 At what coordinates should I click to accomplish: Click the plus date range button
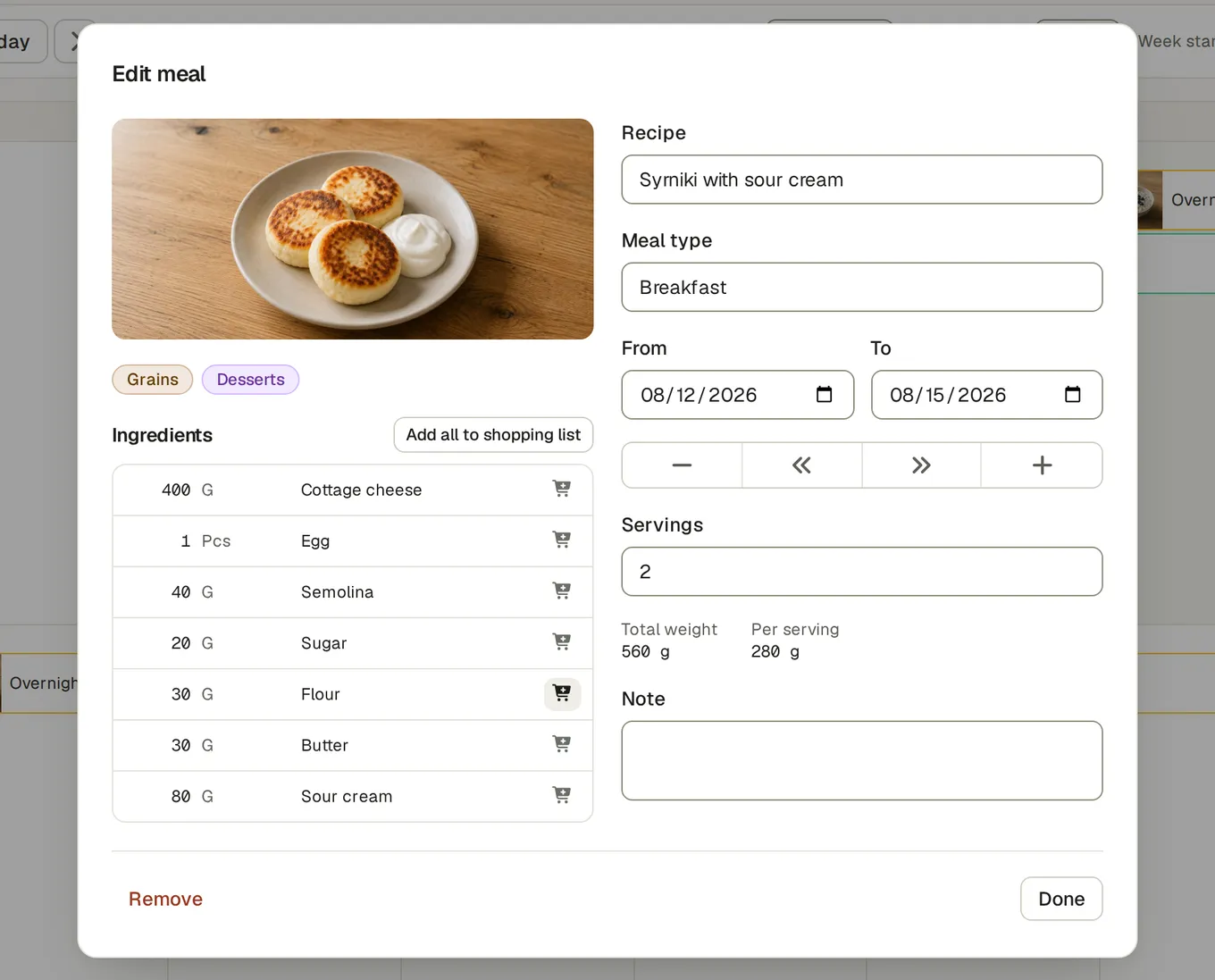[x=1042, y=465]
